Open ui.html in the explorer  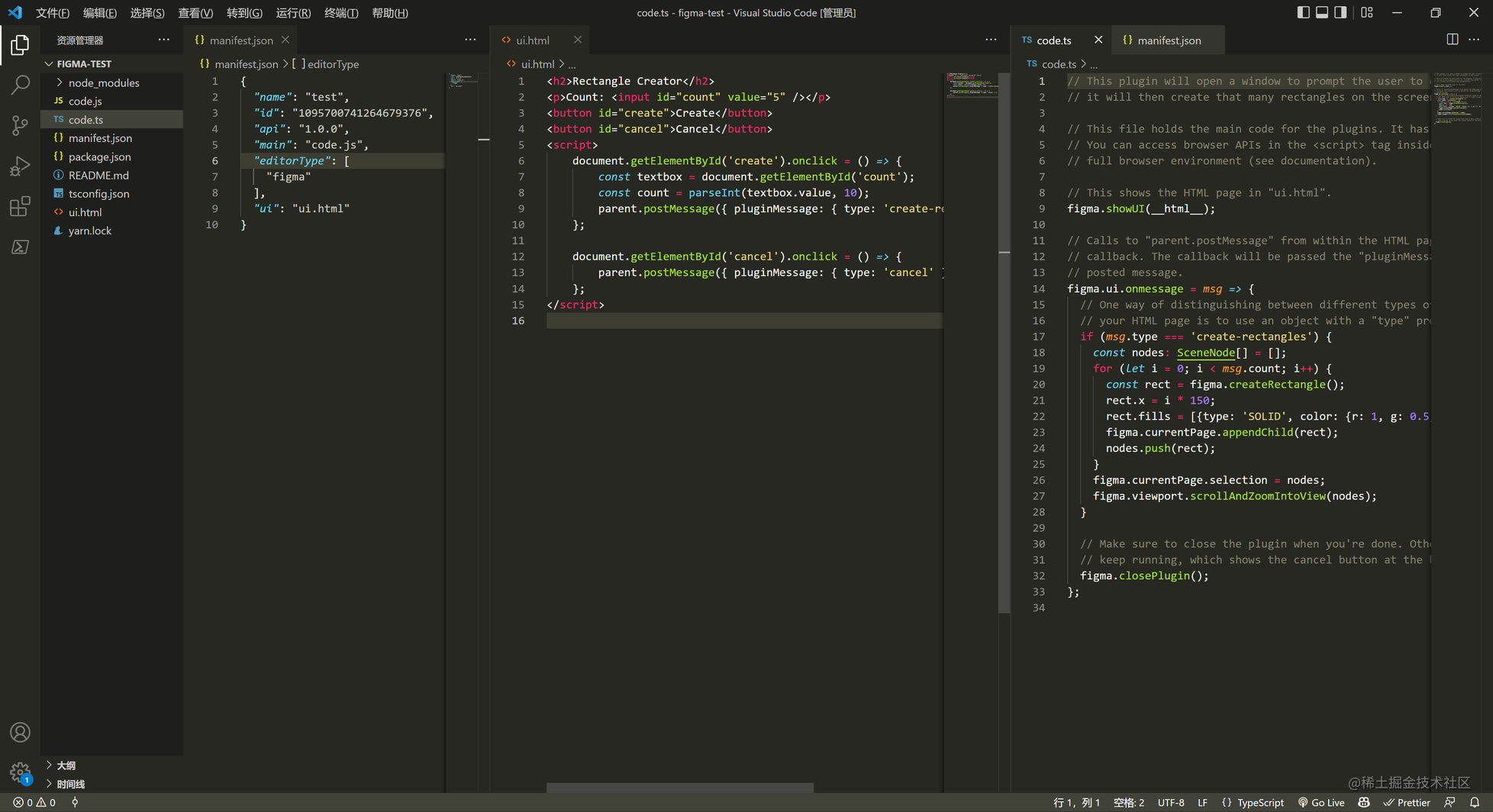(x=111, y=212)
